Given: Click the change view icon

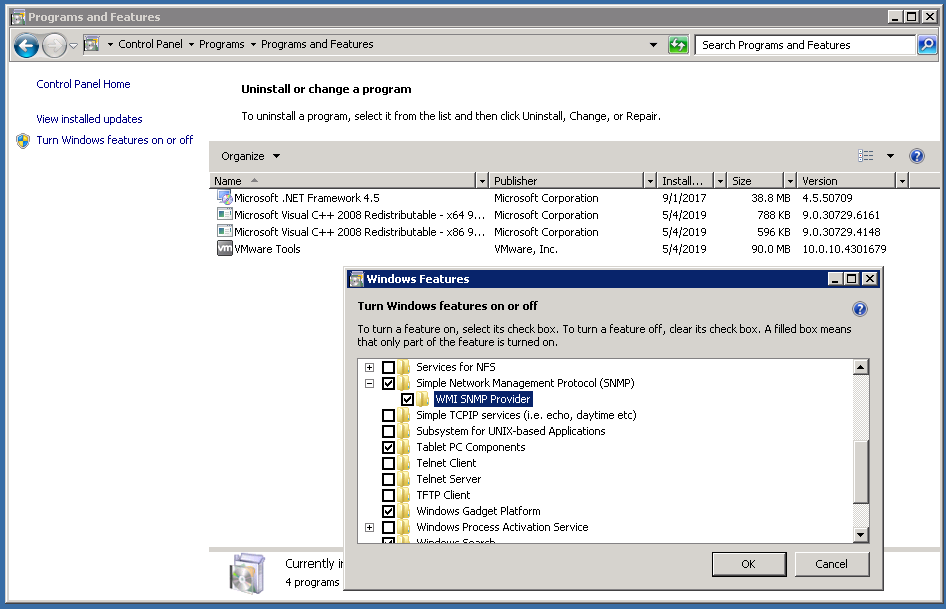Looking at the screenshot, I should coord(866,156).
